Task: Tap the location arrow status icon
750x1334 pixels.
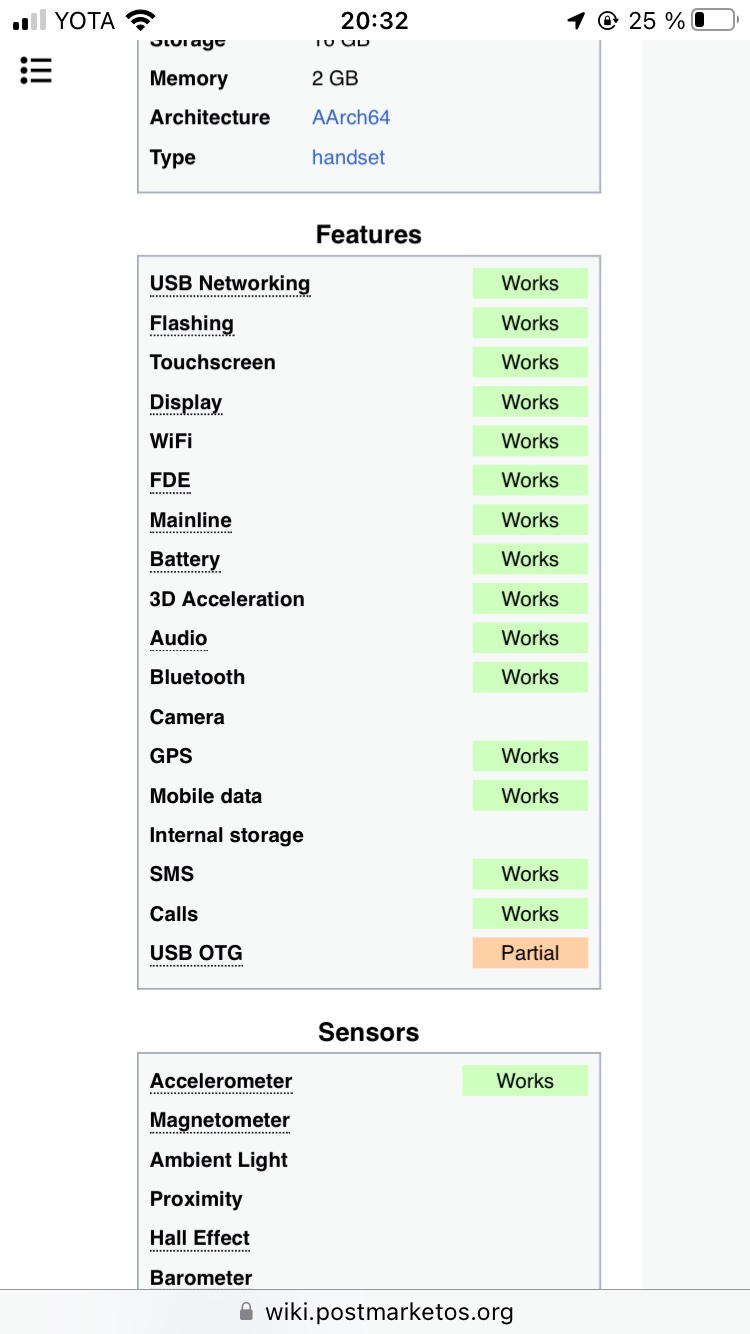Action: [x=576, y=20]
